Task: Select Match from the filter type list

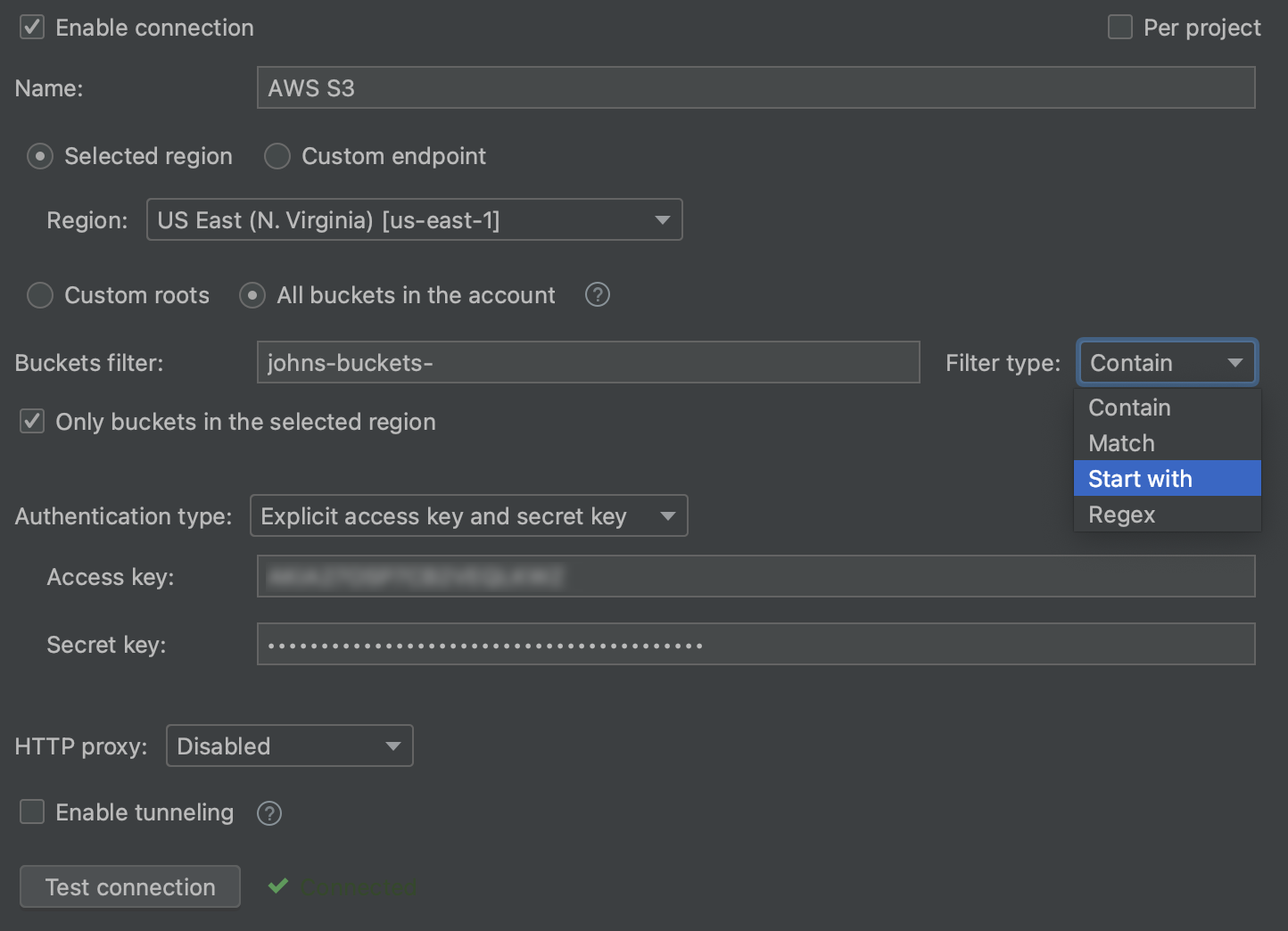Action: (x=1121, y=442)
